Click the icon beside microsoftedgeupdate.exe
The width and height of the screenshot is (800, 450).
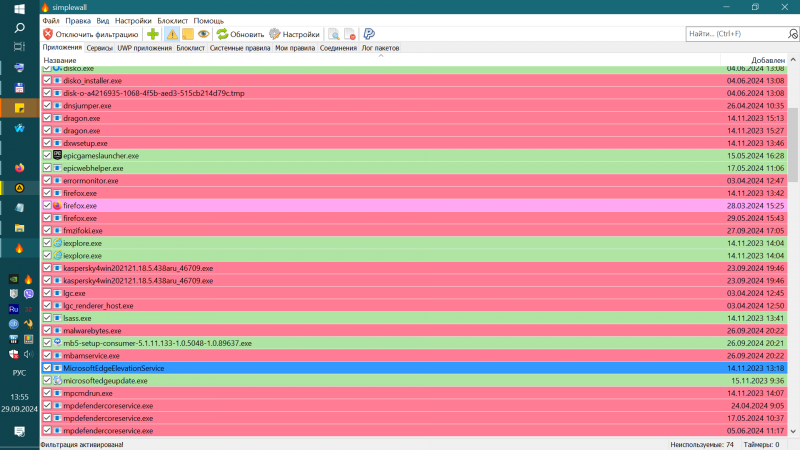click(x=58, y=380)
